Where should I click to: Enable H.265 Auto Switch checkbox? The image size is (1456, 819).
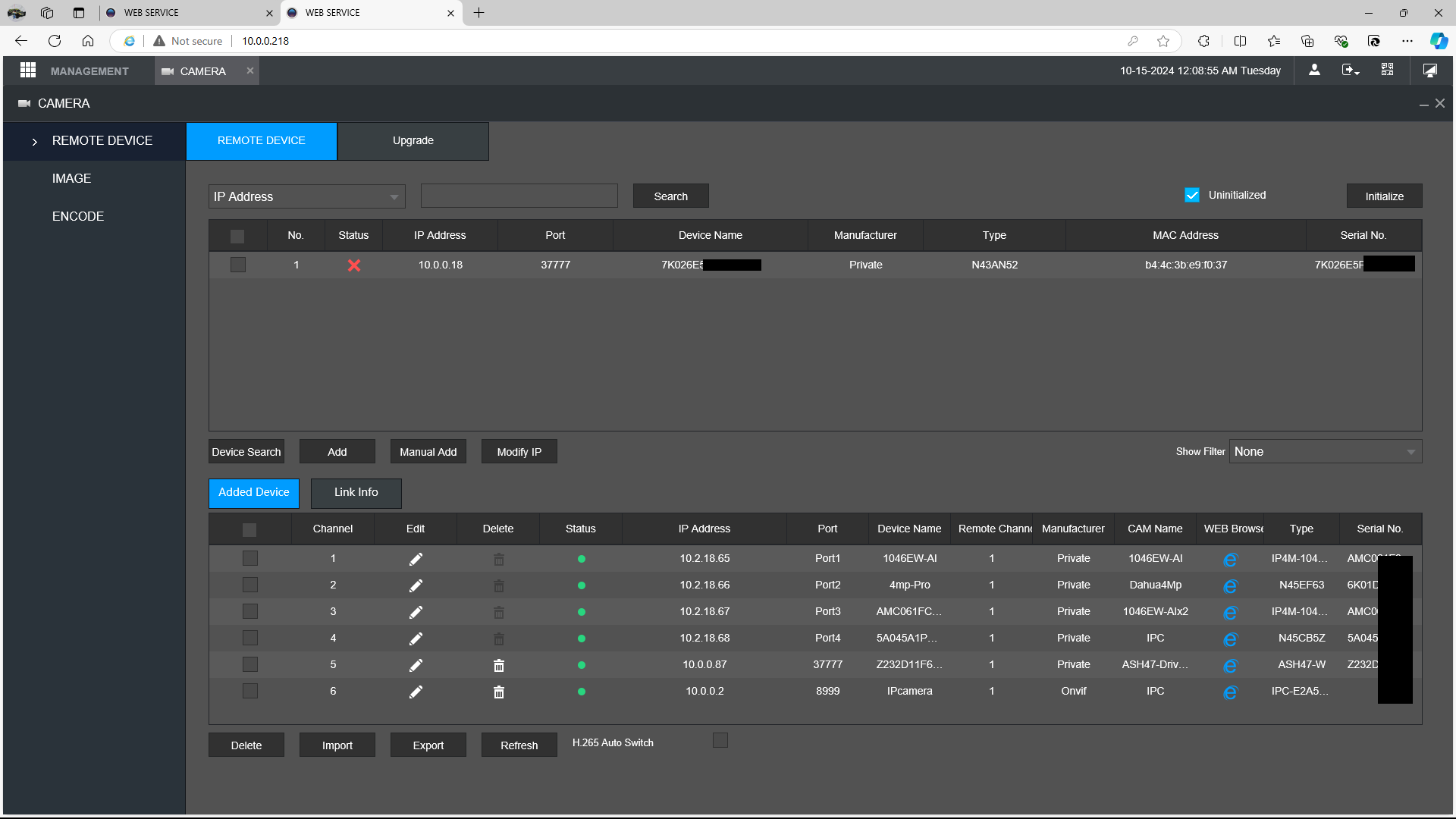pyautogui.click(x=720, y=740)
